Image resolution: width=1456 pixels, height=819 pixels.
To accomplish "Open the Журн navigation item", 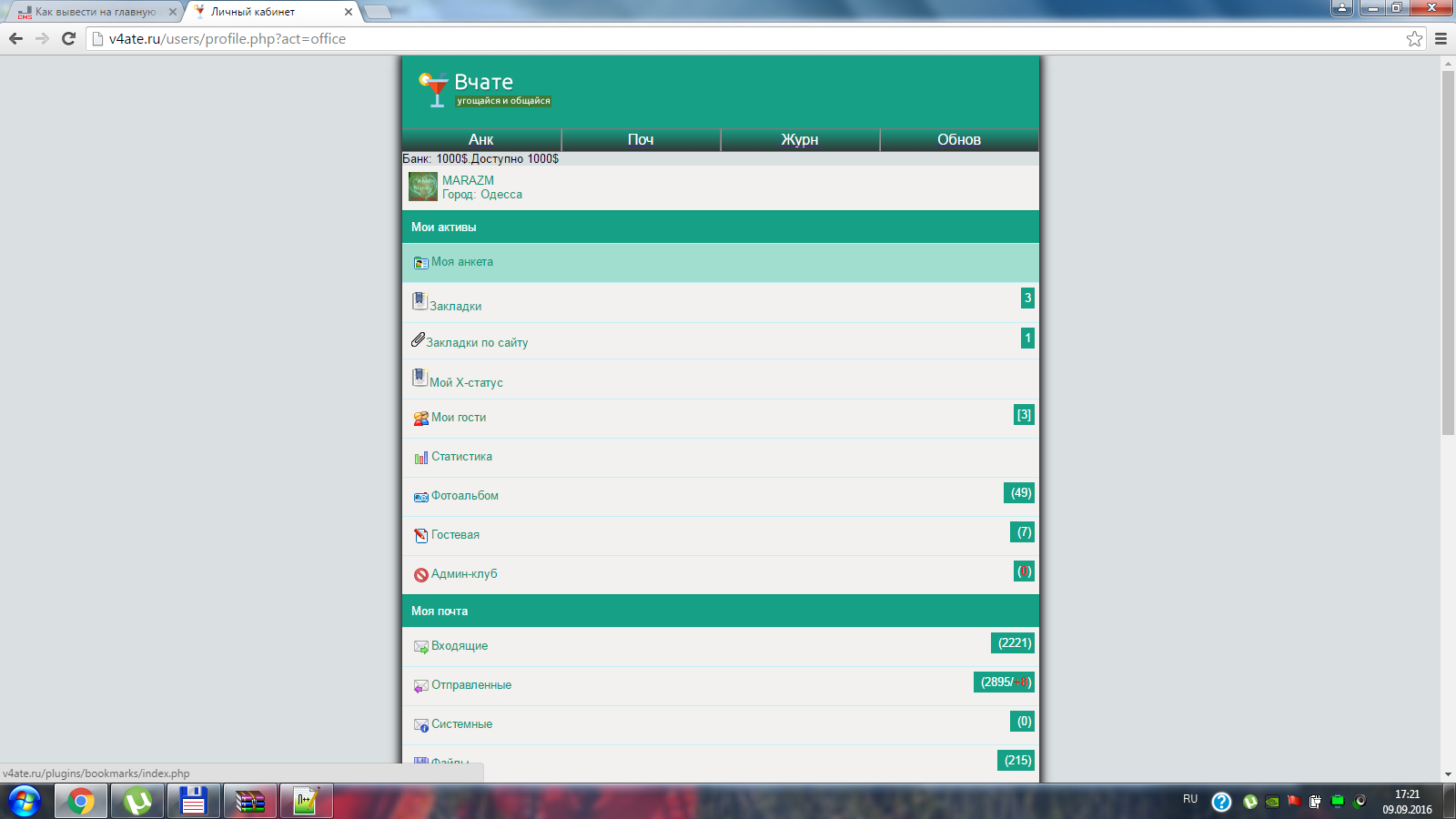I will (800, 139).
